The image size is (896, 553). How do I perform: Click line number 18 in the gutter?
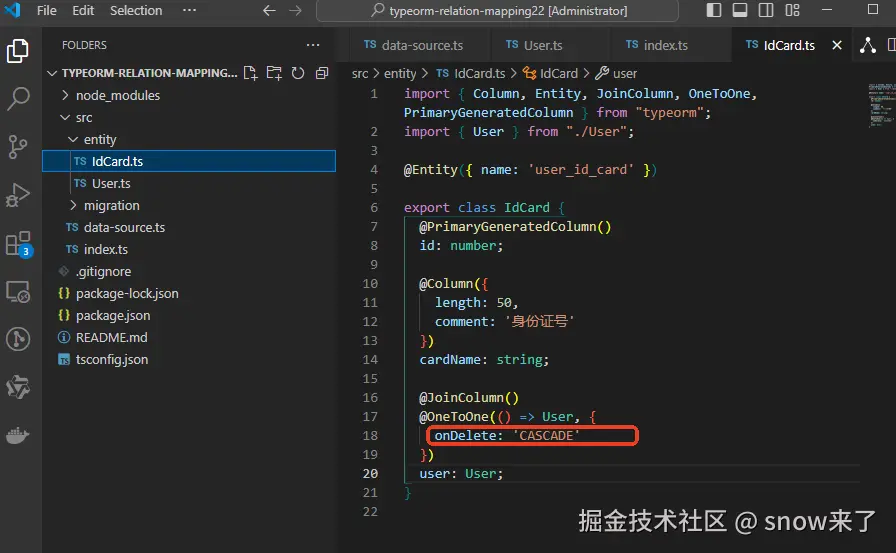tap(370, 436)
